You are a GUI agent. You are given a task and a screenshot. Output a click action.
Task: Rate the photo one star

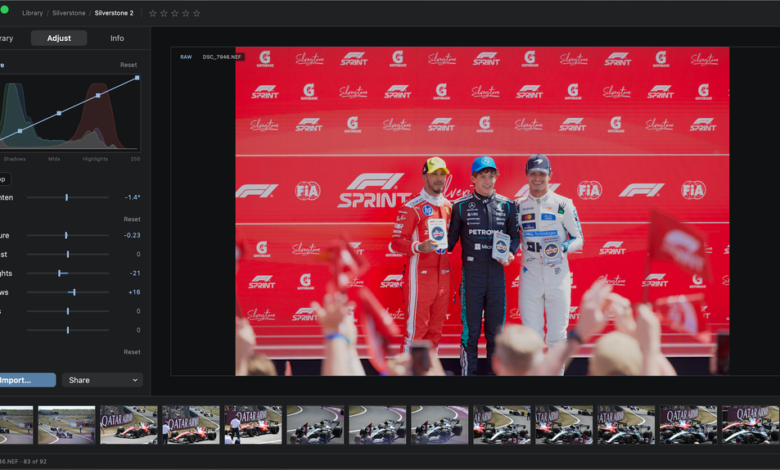pos(153,13)
